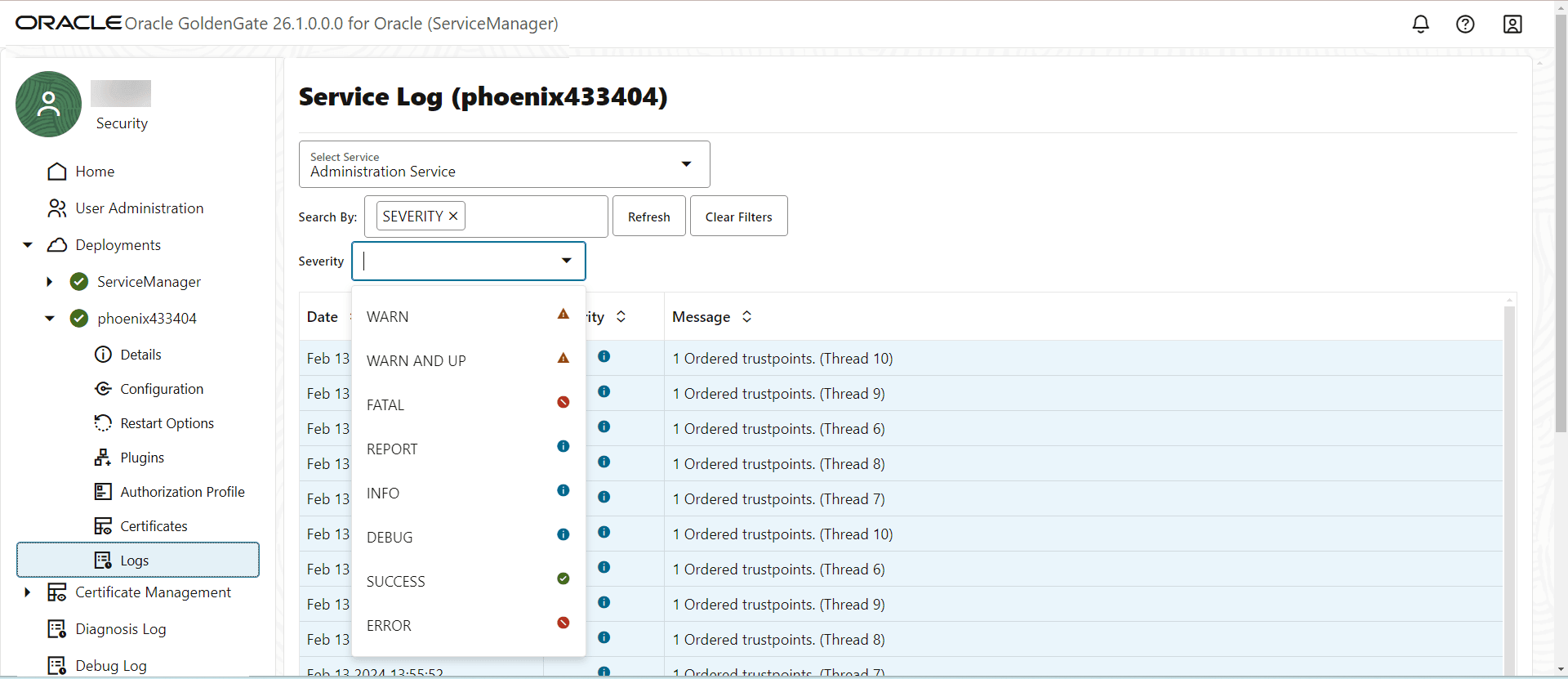Choose DEBUG severity option
This screenshot has height=679, width=1568.
tap(469, 538)
